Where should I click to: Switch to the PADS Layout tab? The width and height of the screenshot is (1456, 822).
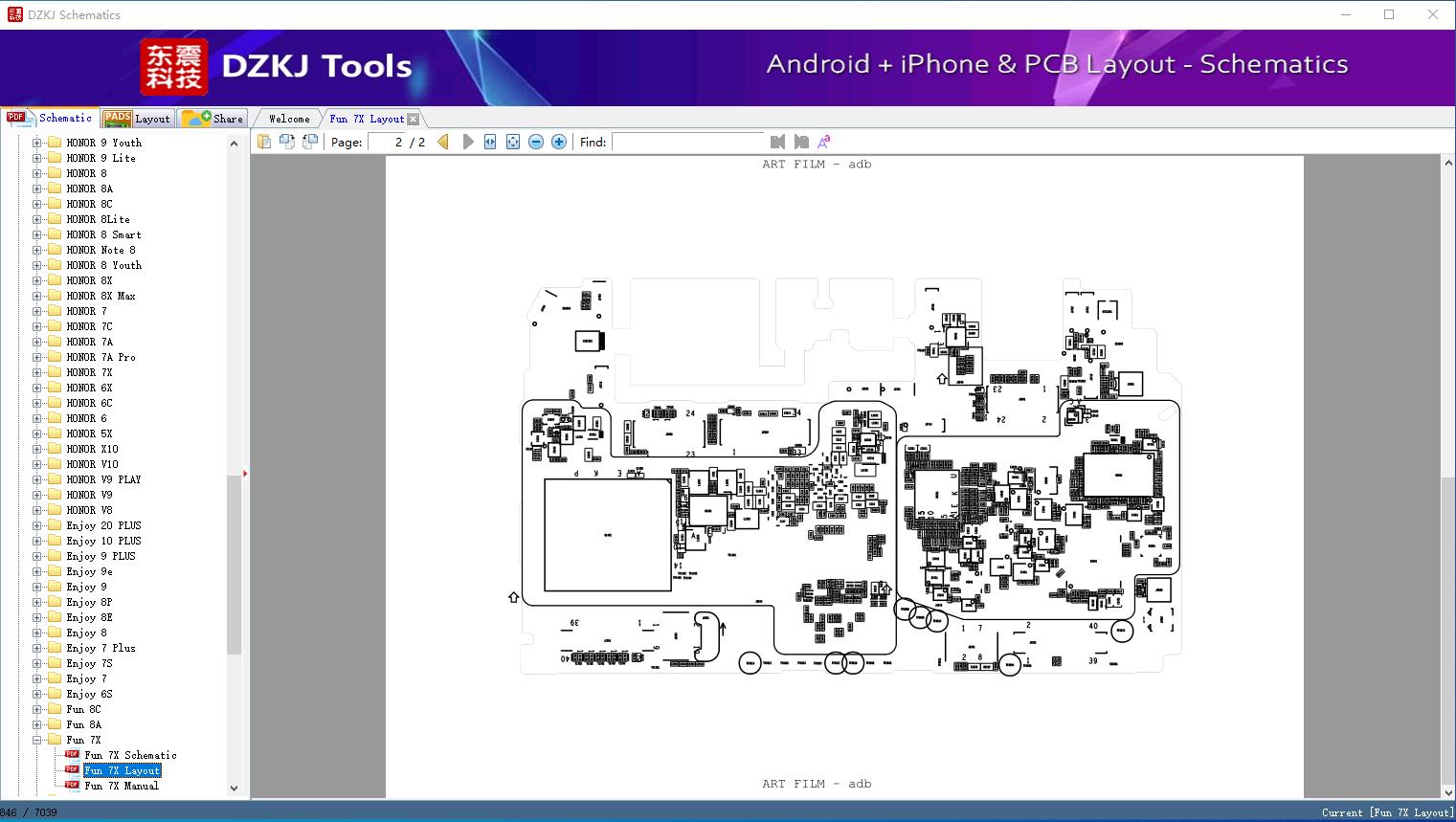pyautogui.click(x=137, y=119)
